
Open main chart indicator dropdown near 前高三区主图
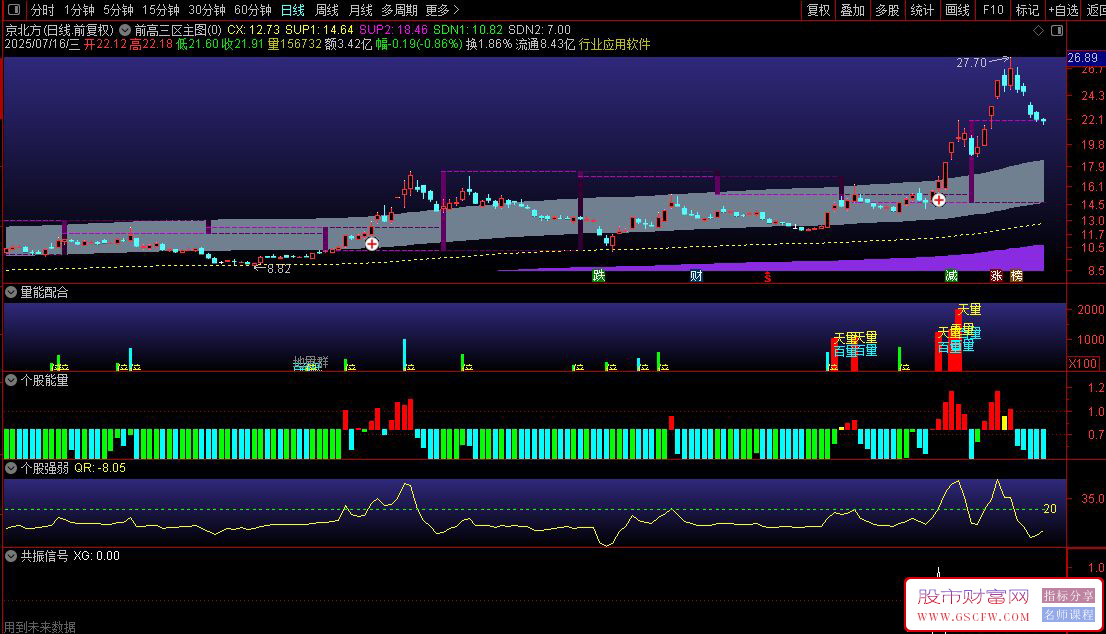125,30
